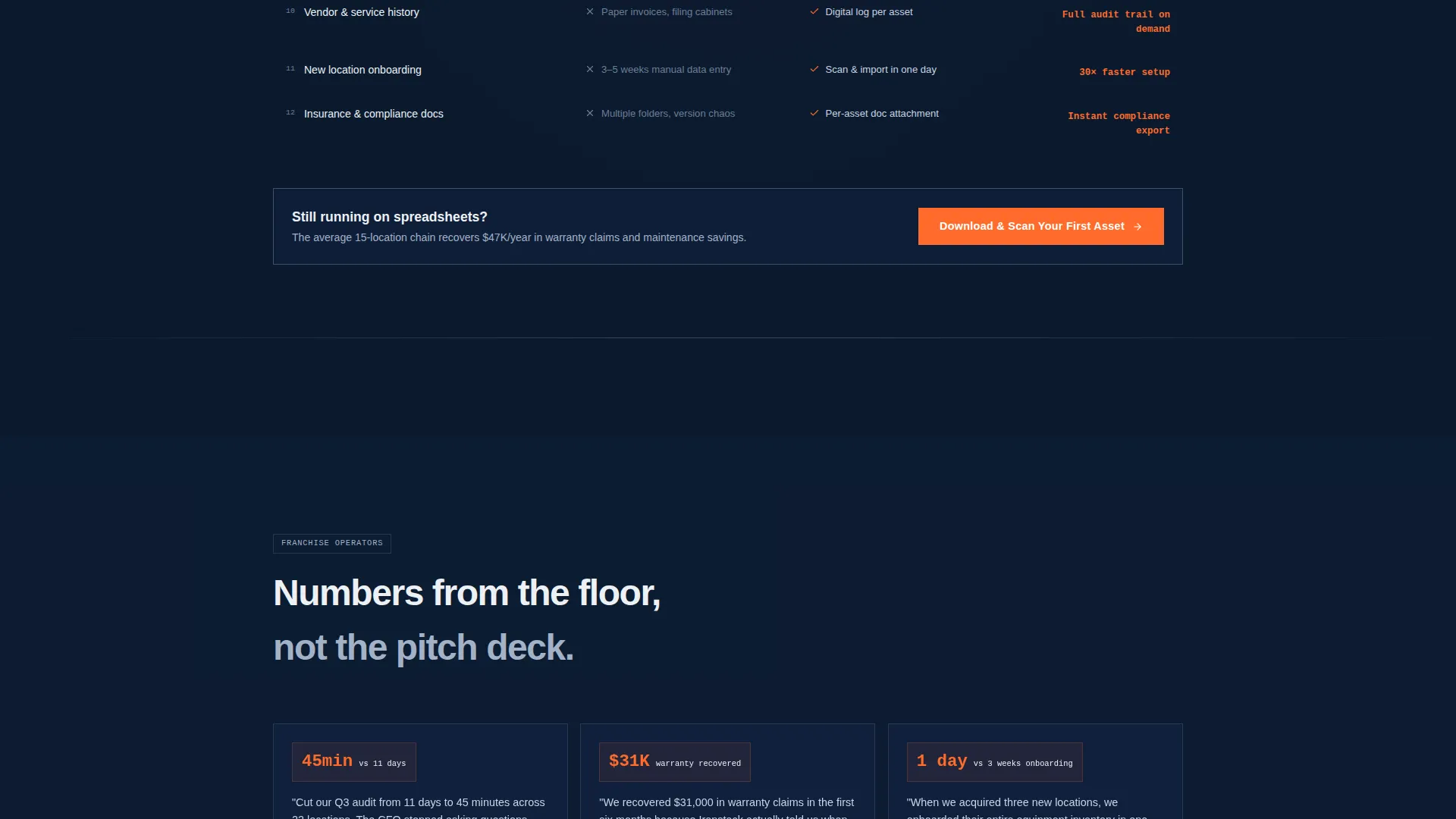The height and width of the screenshot is (819, 1456).
Task: Click the Paper invoices, filing cabinets text
Action: [667, 12]
